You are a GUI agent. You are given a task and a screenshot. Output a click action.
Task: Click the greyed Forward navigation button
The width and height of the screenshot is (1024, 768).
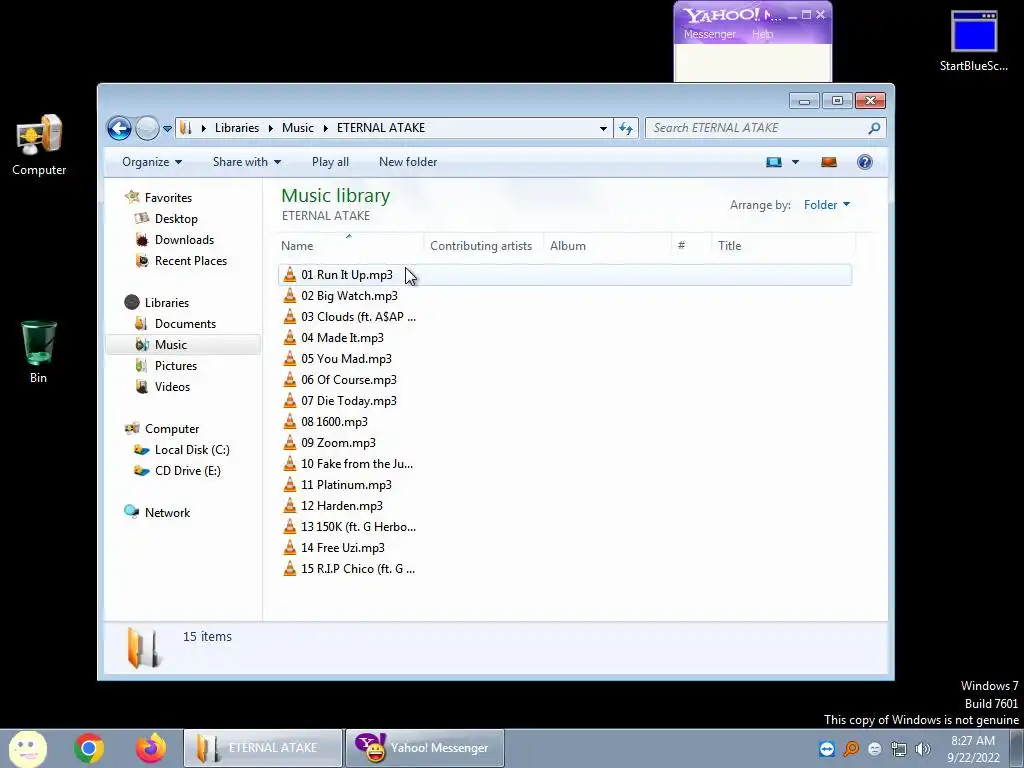click(147, 128)
